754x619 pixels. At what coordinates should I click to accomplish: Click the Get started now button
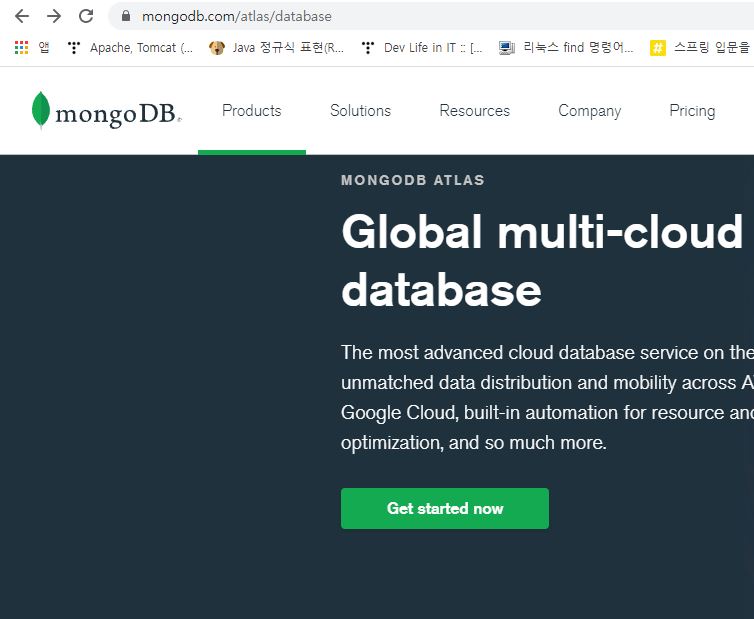pyautogui.click(x=445, y=508)
